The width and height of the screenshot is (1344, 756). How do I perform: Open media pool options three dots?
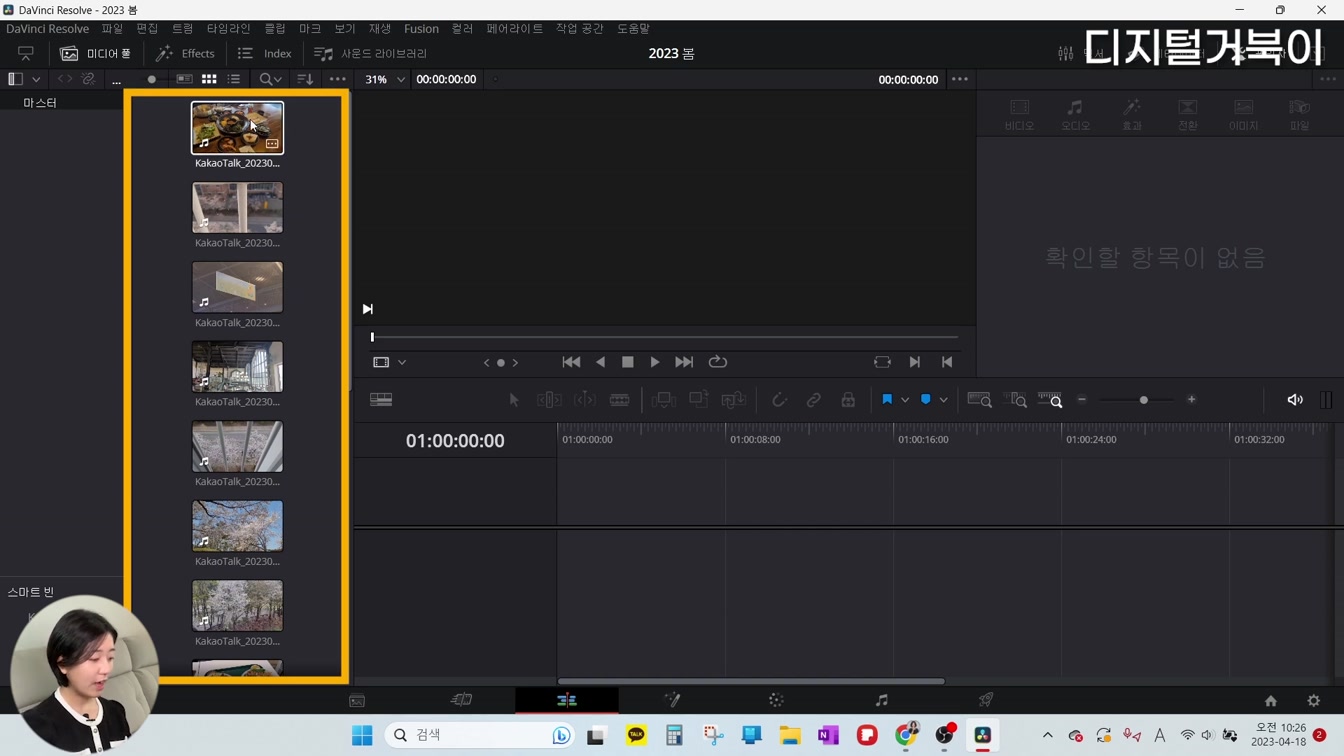338,79
